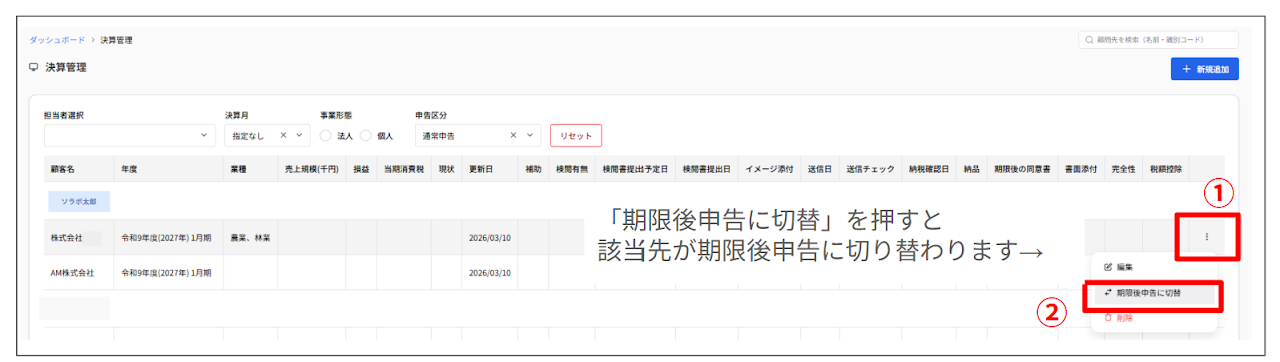Open the three-dot row actions menu

click(x=1207, y=237)
